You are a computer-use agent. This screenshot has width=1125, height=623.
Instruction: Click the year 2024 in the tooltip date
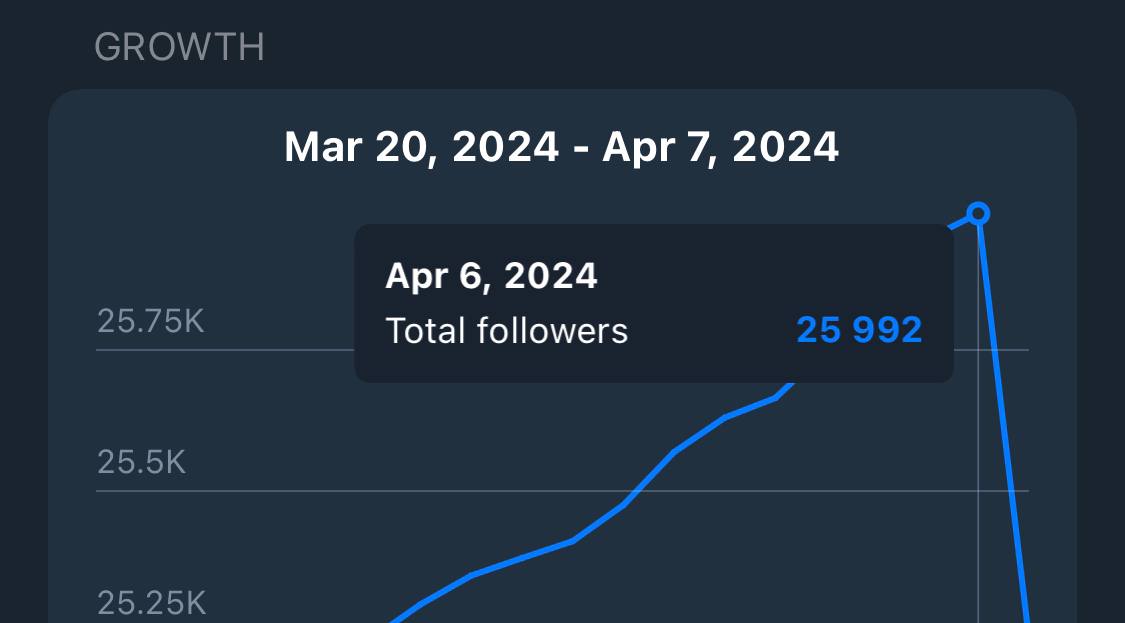click(x=550, y=276)
